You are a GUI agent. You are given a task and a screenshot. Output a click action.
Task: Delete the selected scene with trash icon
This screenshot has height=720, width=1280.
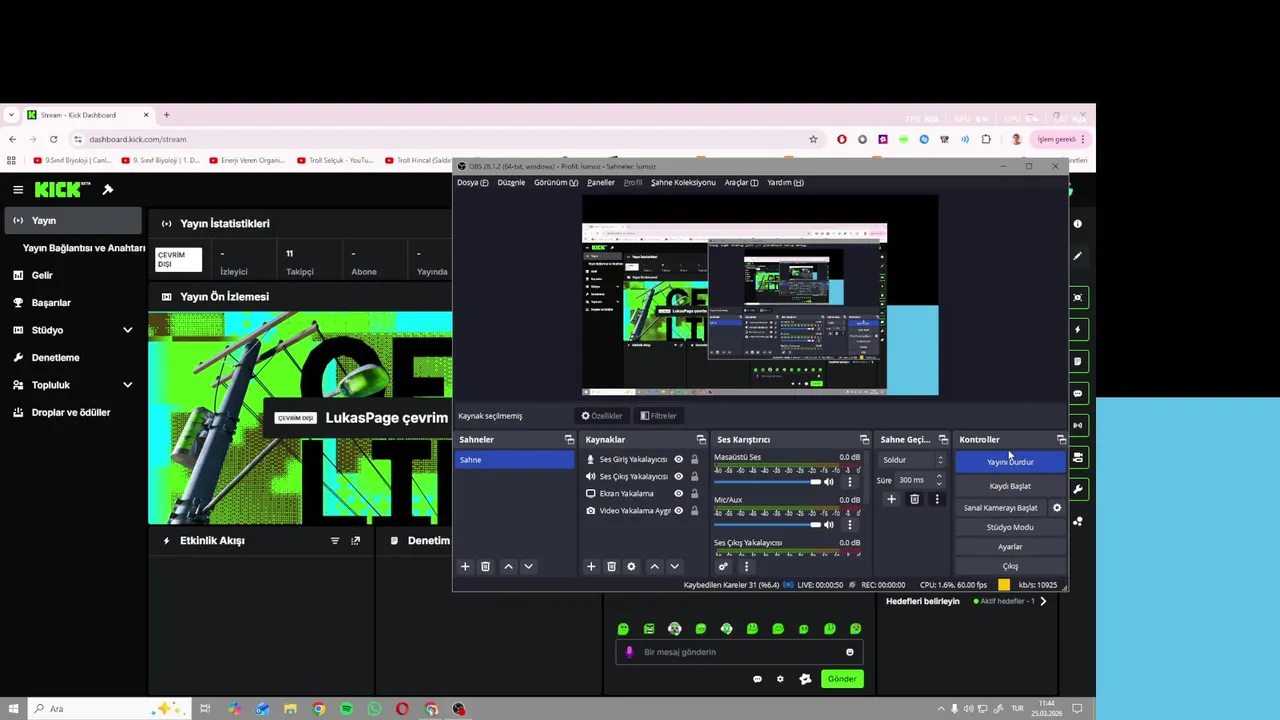[485, 567]
